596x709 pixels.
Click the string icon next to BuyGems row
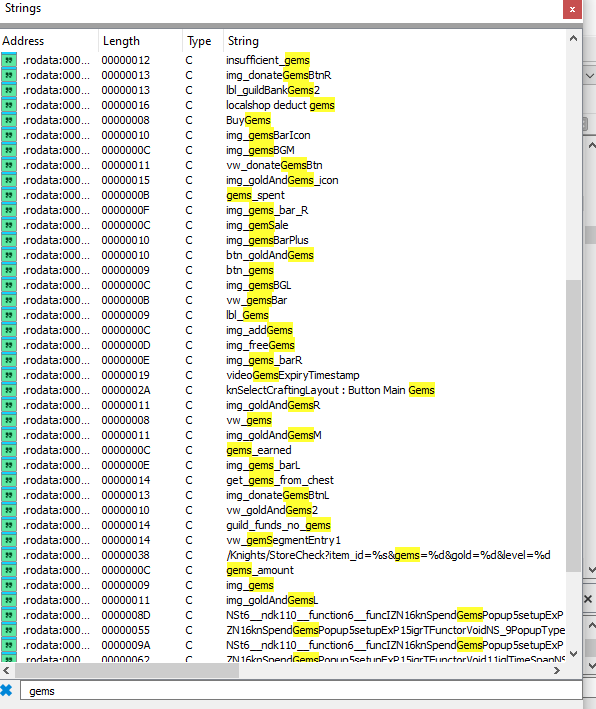[9, 120]
